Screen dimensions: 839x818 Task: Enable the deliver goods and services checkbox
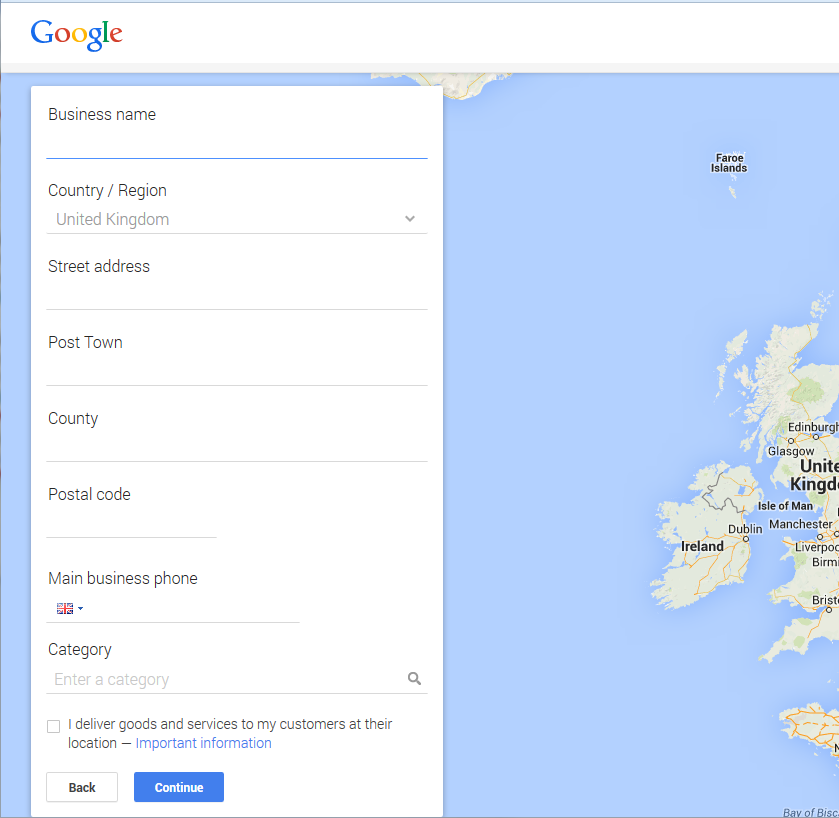tap(54, 726)
